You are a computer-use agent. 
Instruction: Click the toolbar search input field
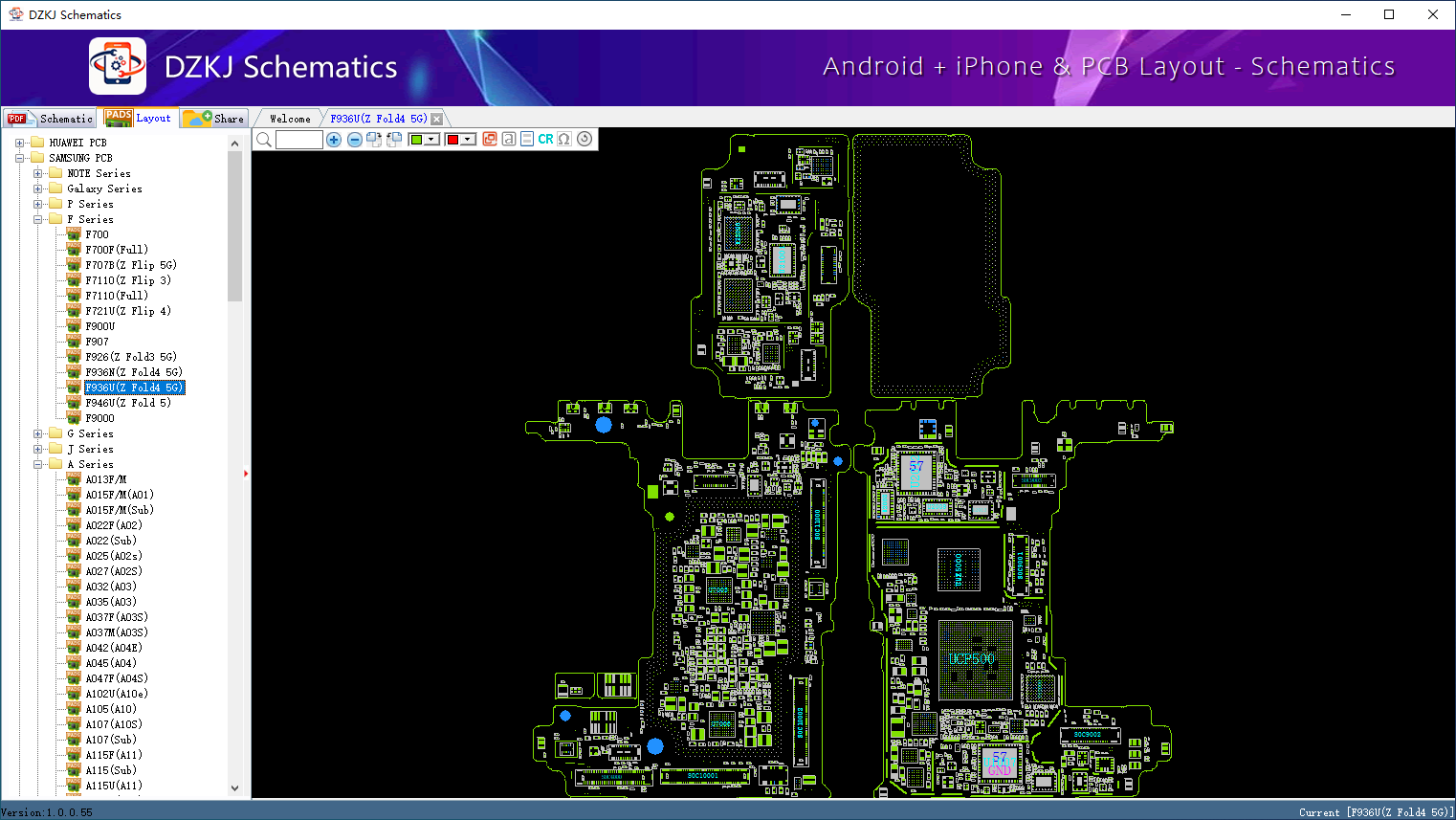(299, 140)
